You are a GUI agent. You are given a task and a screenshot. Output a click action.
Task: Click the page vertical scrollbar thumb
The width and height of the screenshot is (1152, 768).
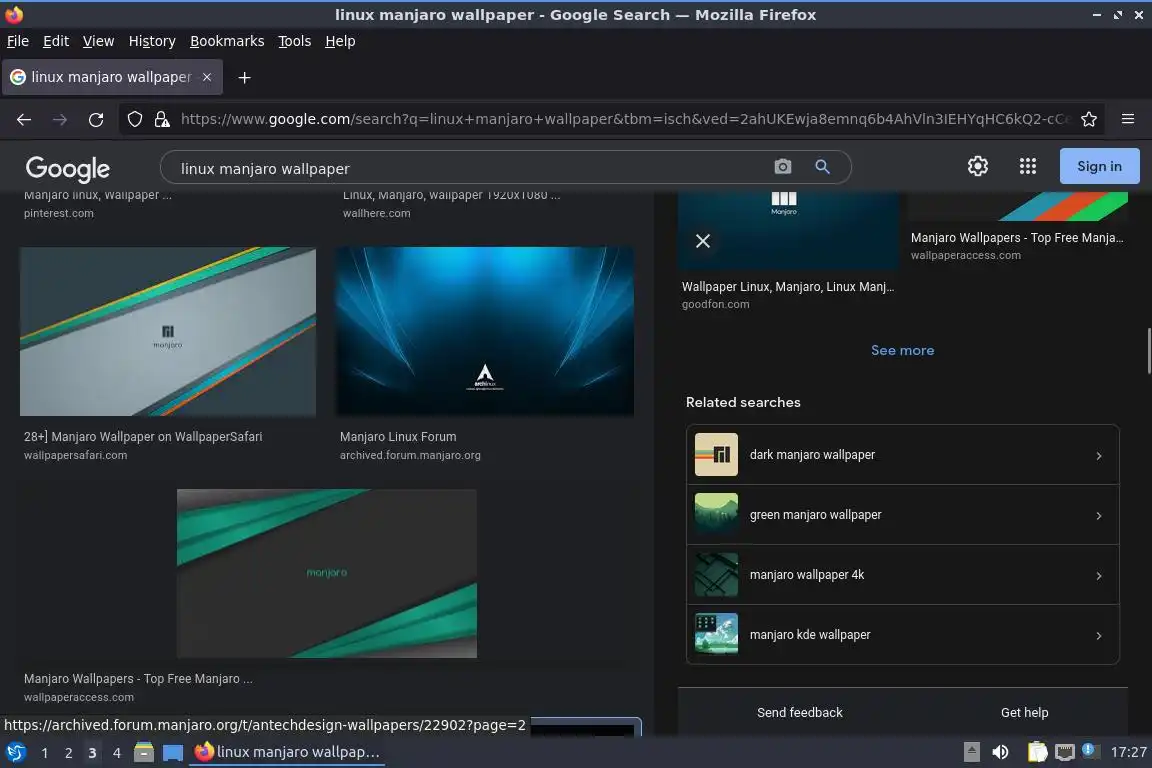tap(1148, 351)
